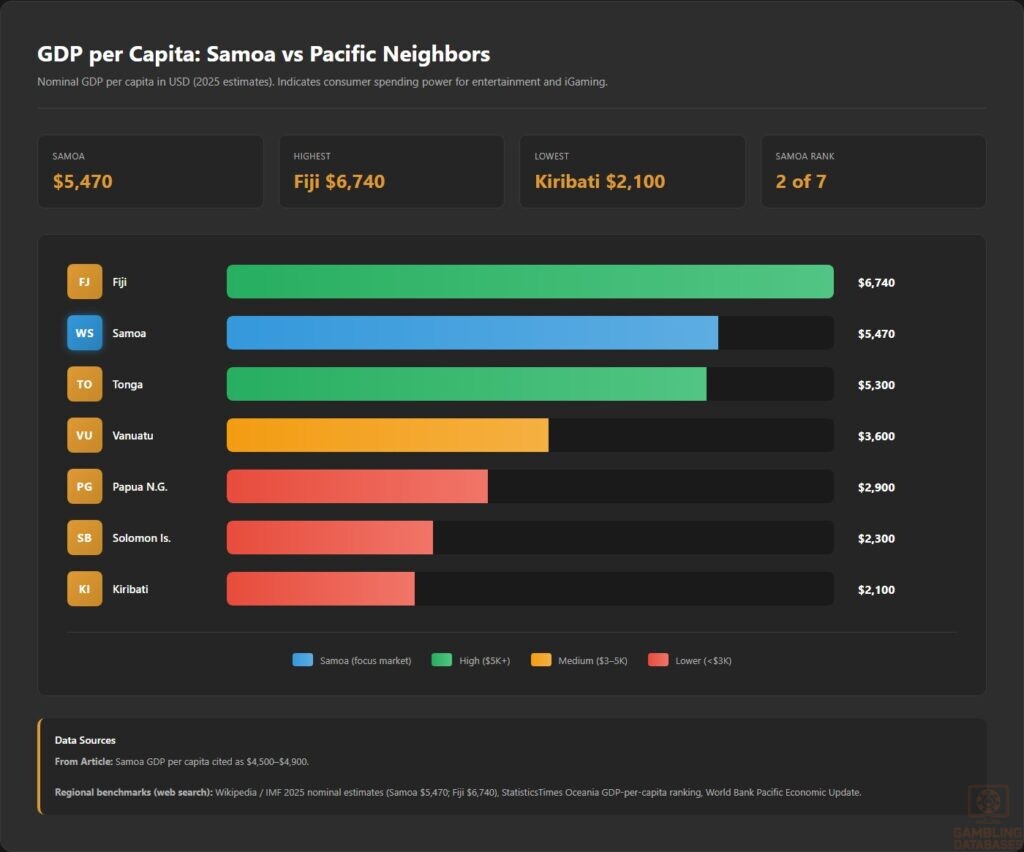Screen dimensions: 1024x852
Task: Click the chart title GDP per Capita
Action: click(x=264, y=54)
